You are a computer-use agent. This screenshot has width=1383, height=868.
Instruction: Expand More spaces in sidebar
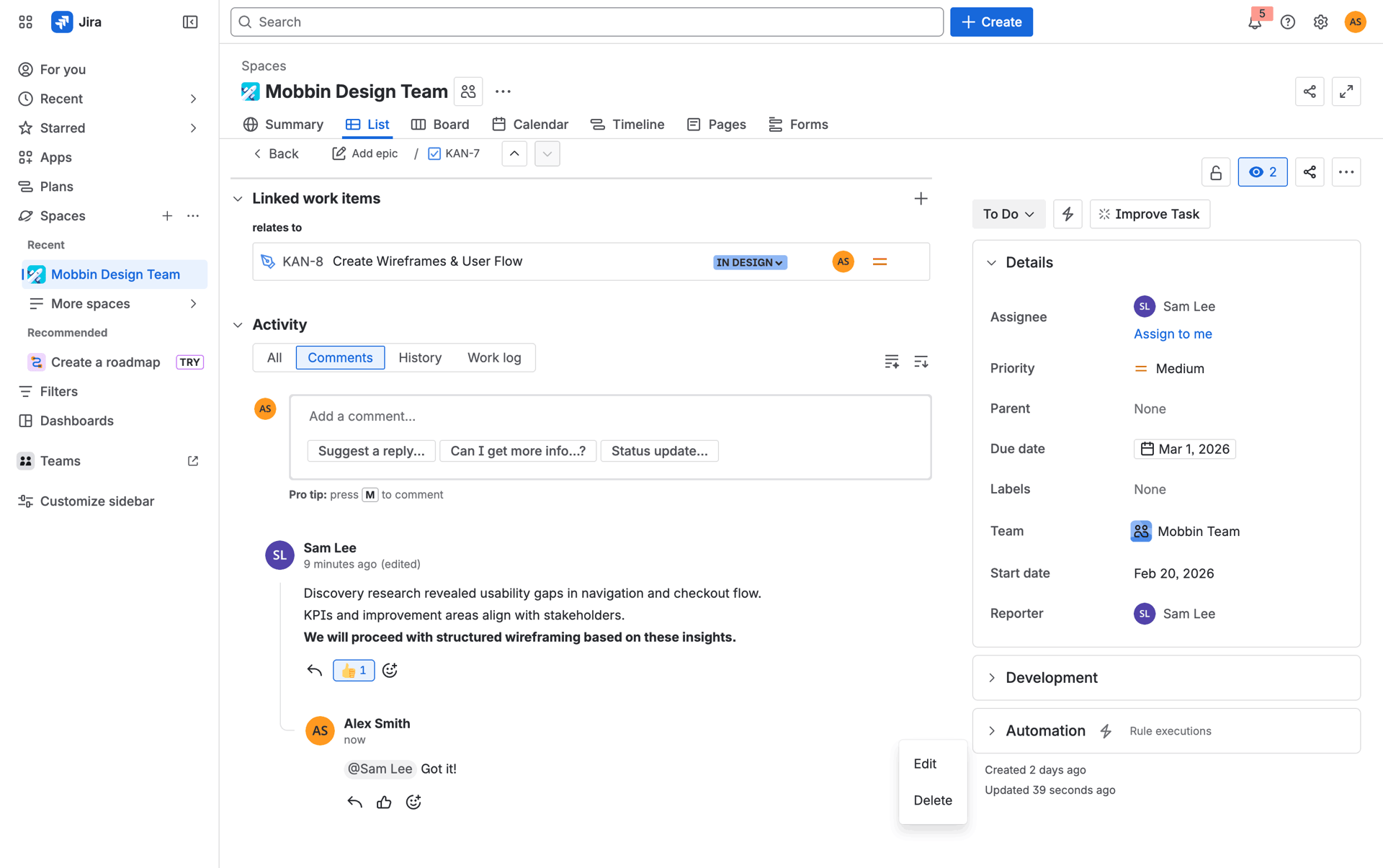pos(193,304)
